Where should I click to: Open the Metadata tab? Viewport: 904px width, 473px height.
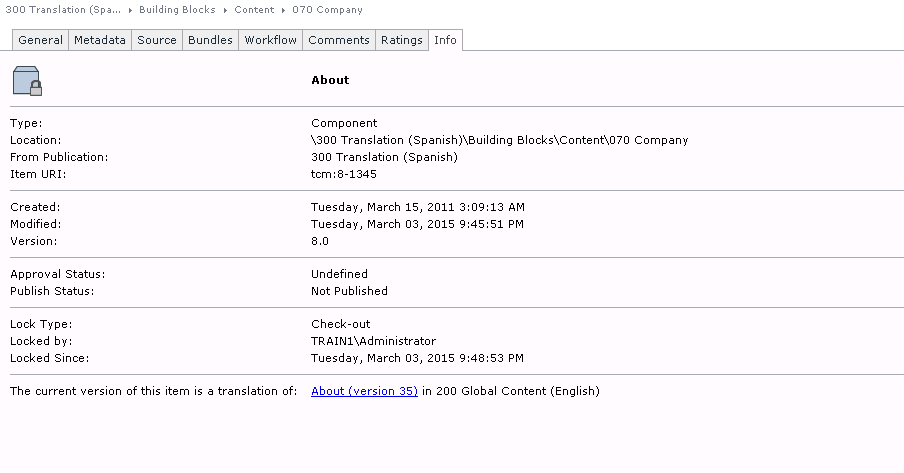100,40
